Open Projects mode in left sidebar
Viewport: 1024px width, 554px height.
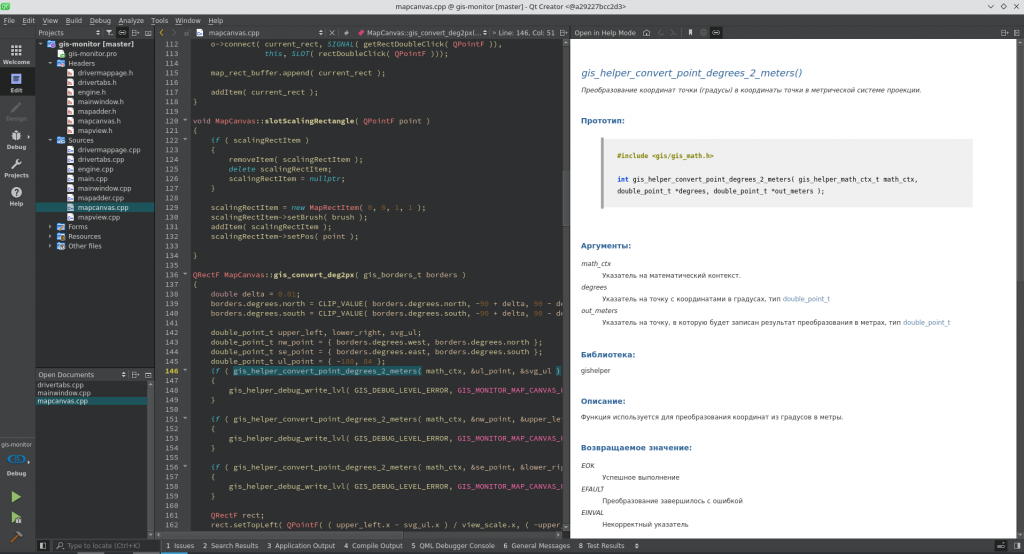pos(16,167)
